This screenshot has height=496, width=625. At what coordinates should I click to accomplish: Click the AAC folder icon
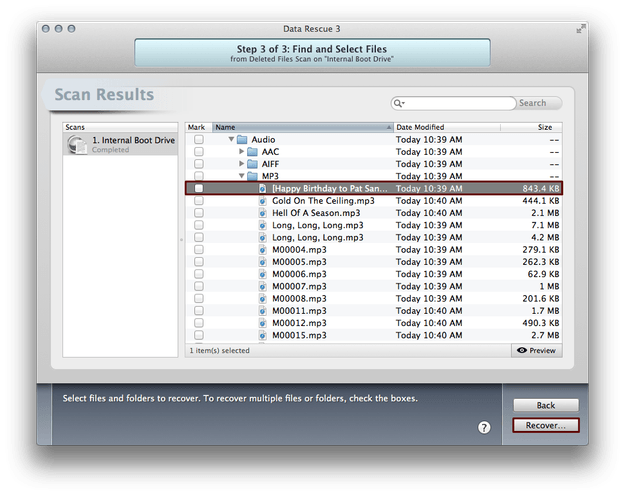[252, 152]
